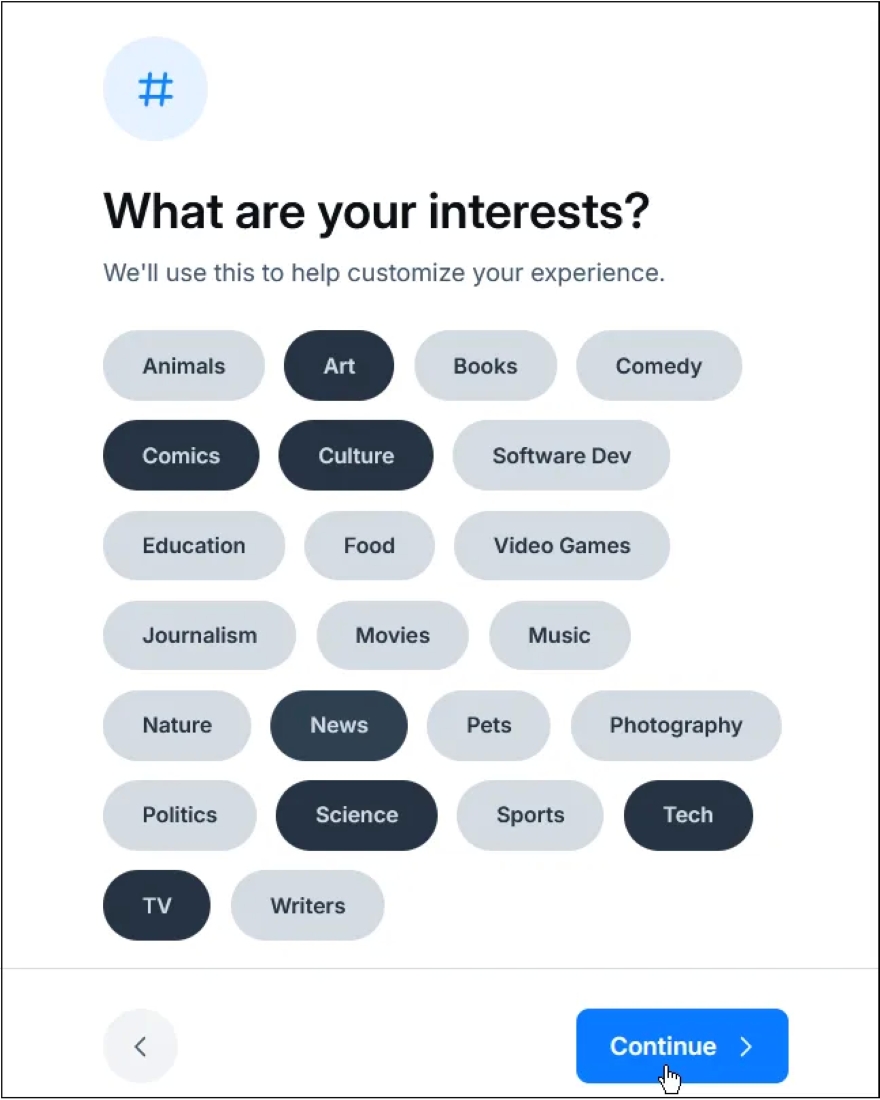
Task: Pick the Journalism interest
Action: pos(199,636)
